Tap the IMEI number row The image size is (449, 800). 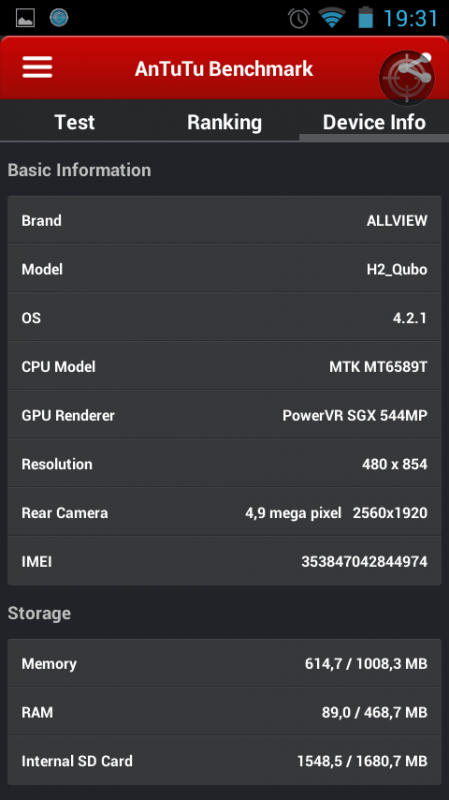tap(224, 561)
